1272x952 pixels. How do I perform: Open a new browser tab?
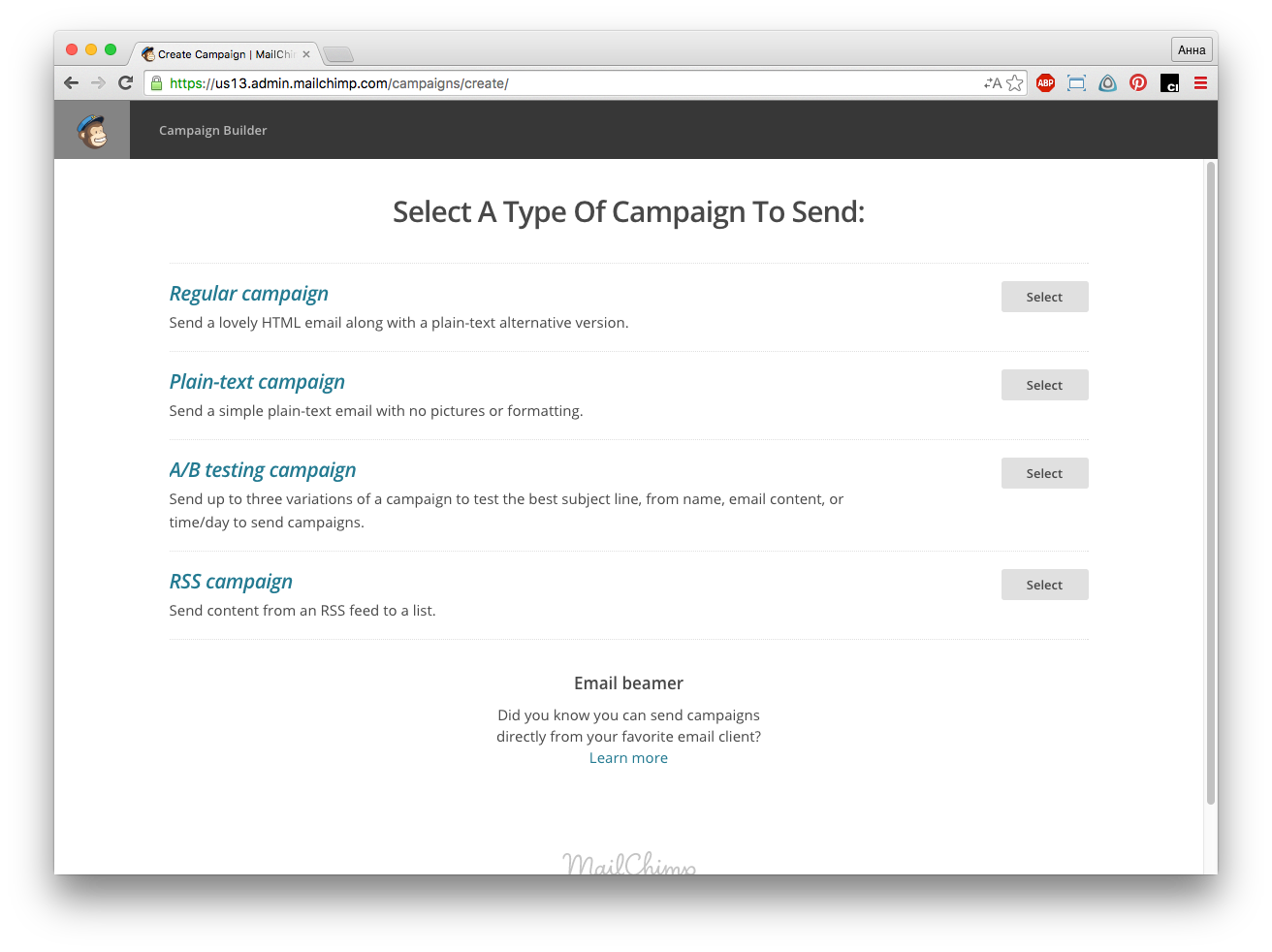(x=338, y=54)
